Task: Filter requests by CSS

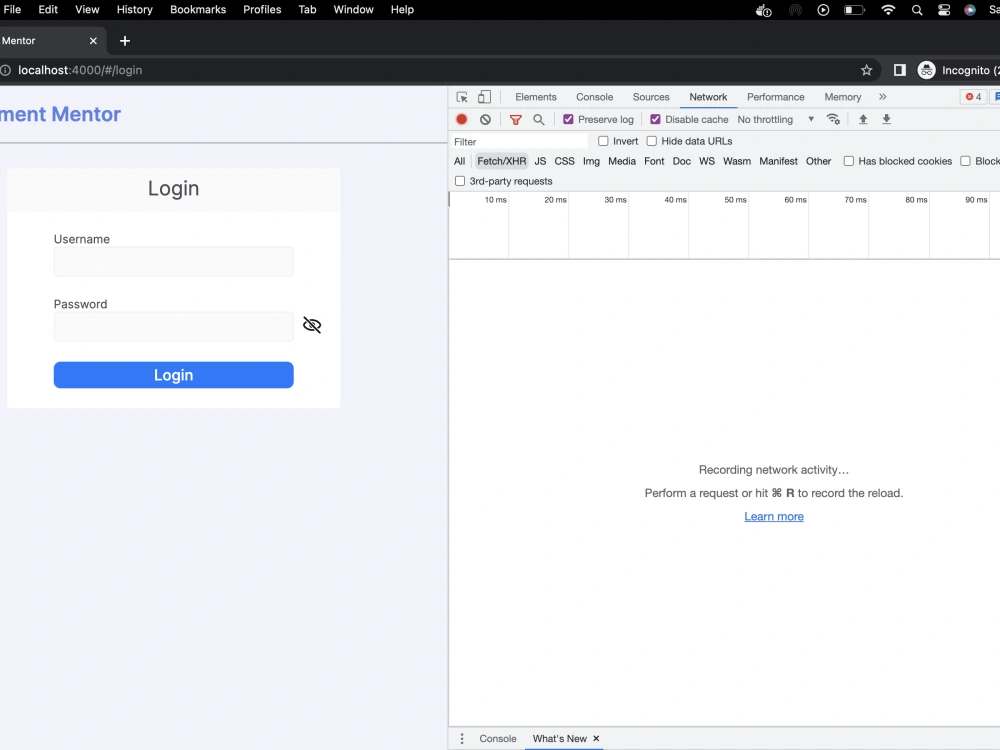Action: coord(564,161)
